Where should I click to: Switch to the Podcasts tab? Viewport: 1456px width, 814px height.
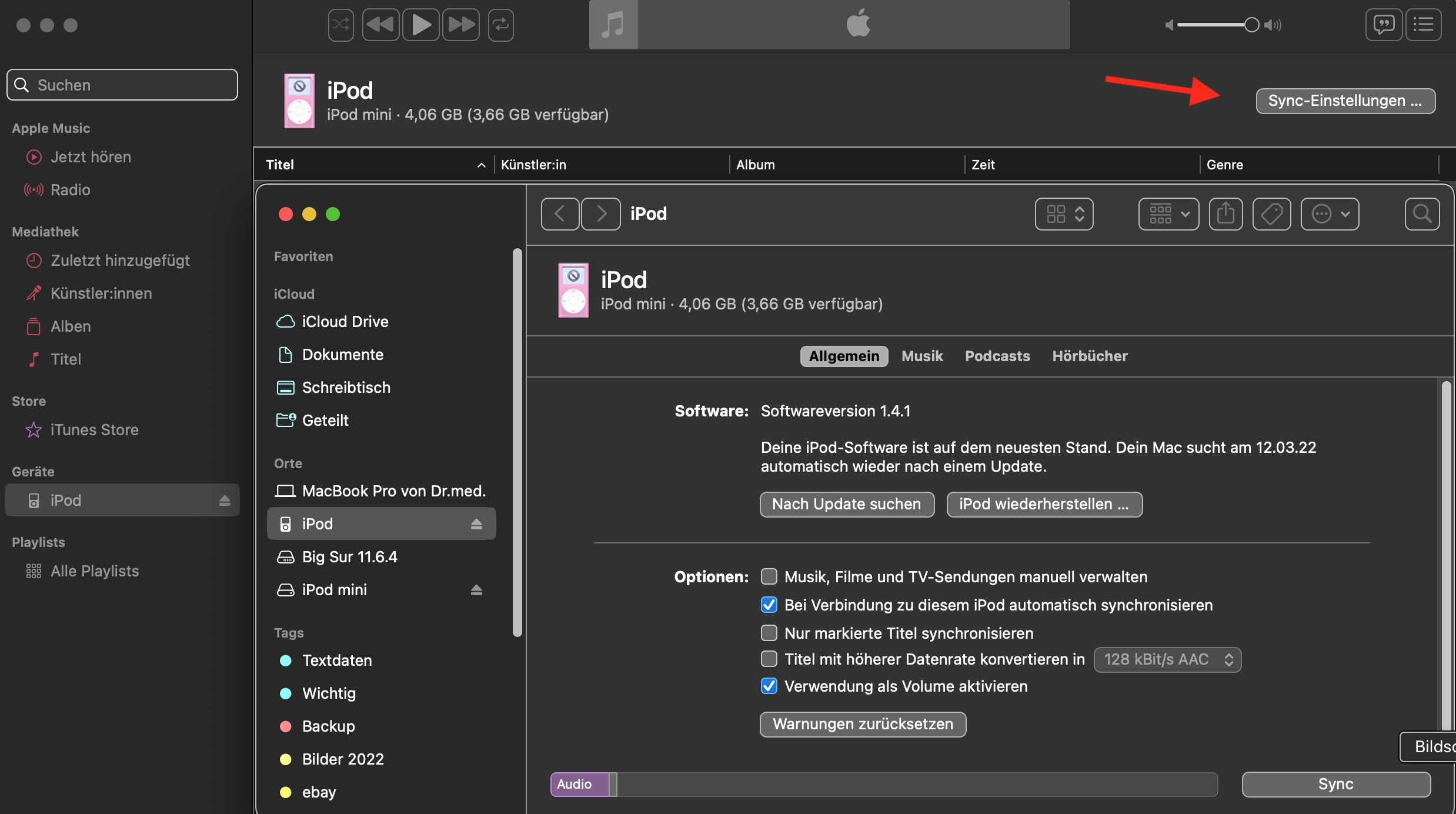point(997,356)
